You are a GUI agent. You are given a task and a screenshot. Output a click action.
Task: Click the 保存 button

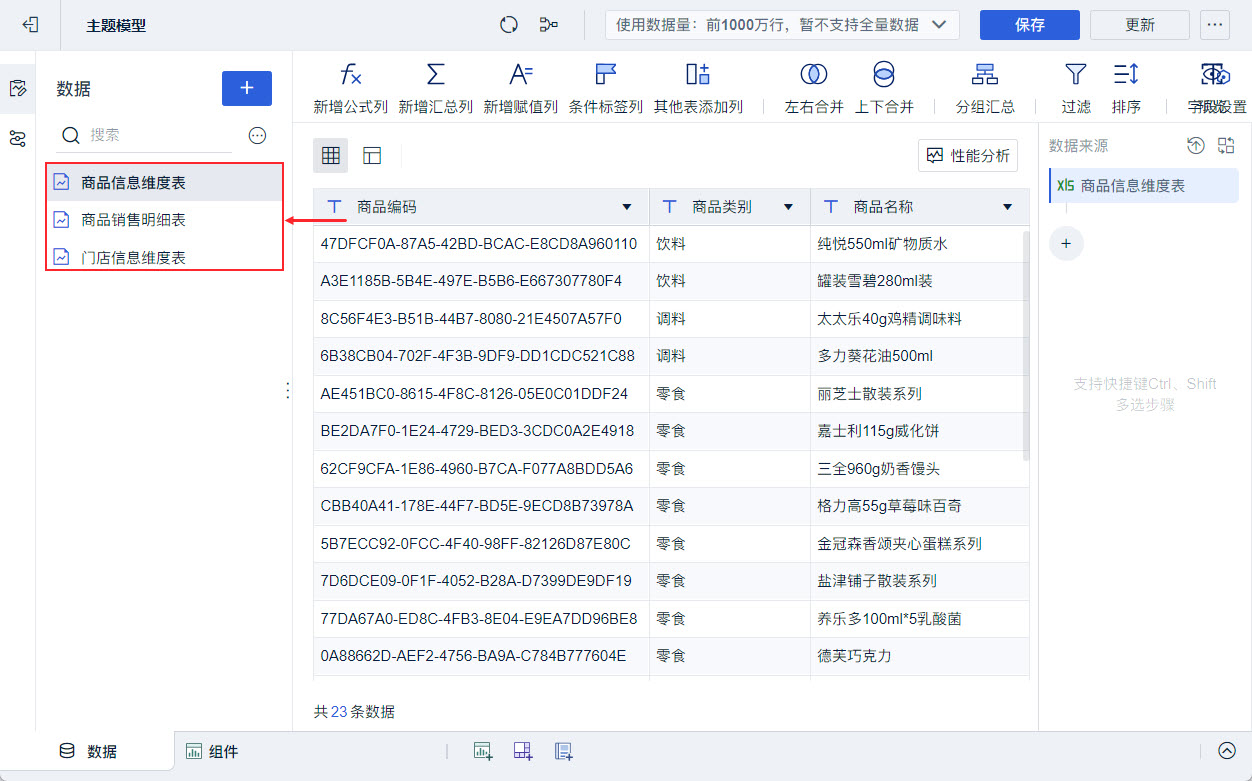pyautogui.click(x=1030, y=25)
